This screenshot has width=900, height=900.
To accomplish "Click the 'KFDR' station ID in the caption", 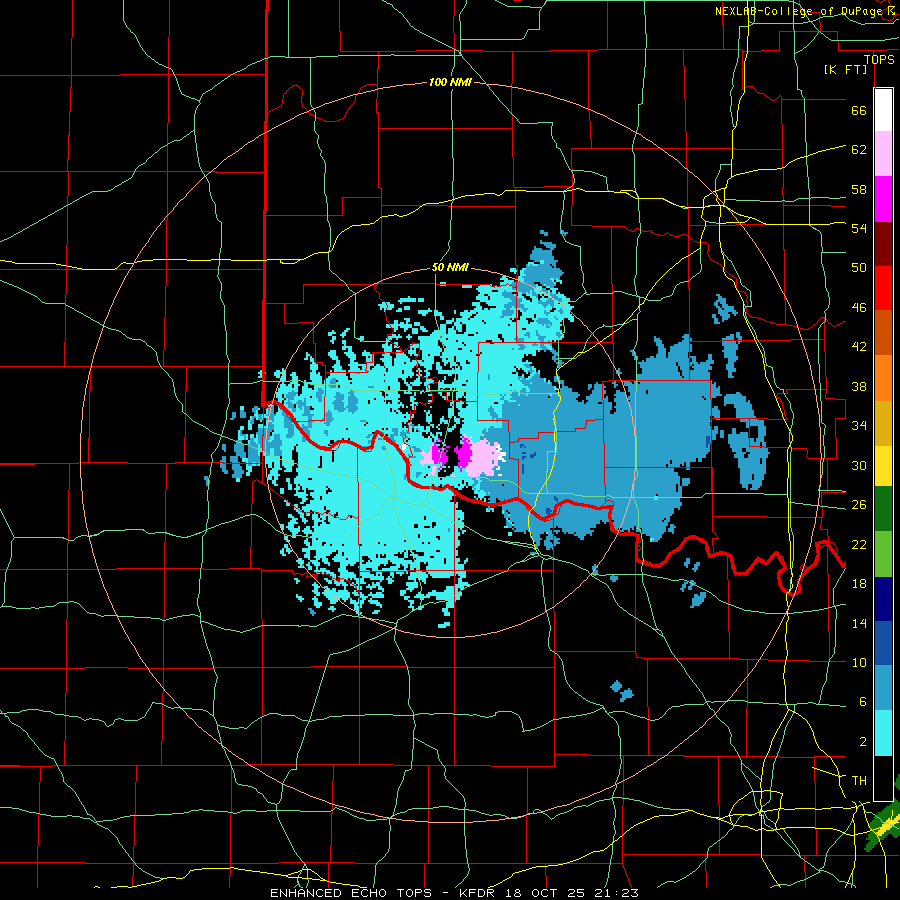I will tap(479, 893).
